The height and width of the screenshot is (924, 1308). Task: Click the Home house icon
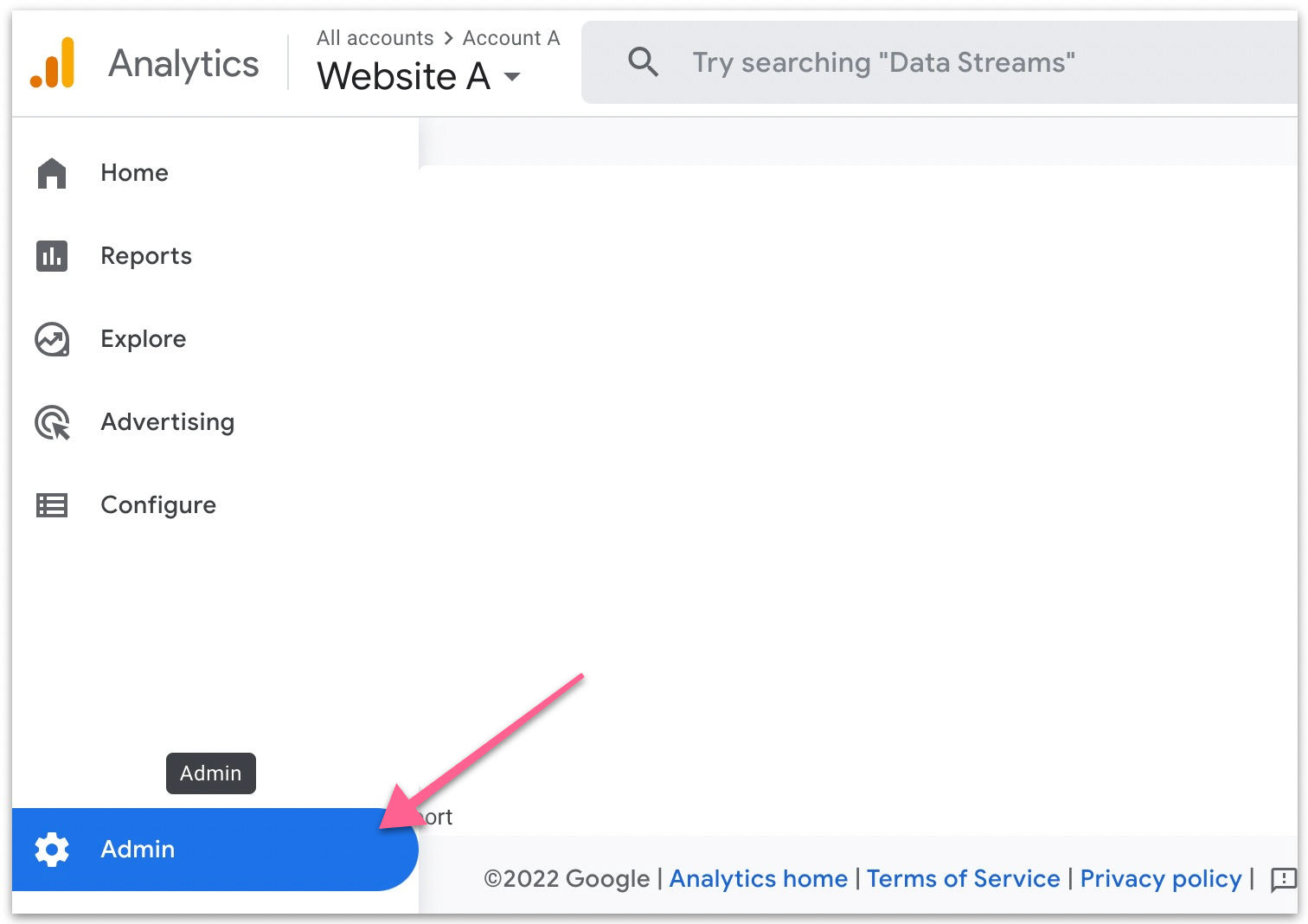click(x=52, y=173)
